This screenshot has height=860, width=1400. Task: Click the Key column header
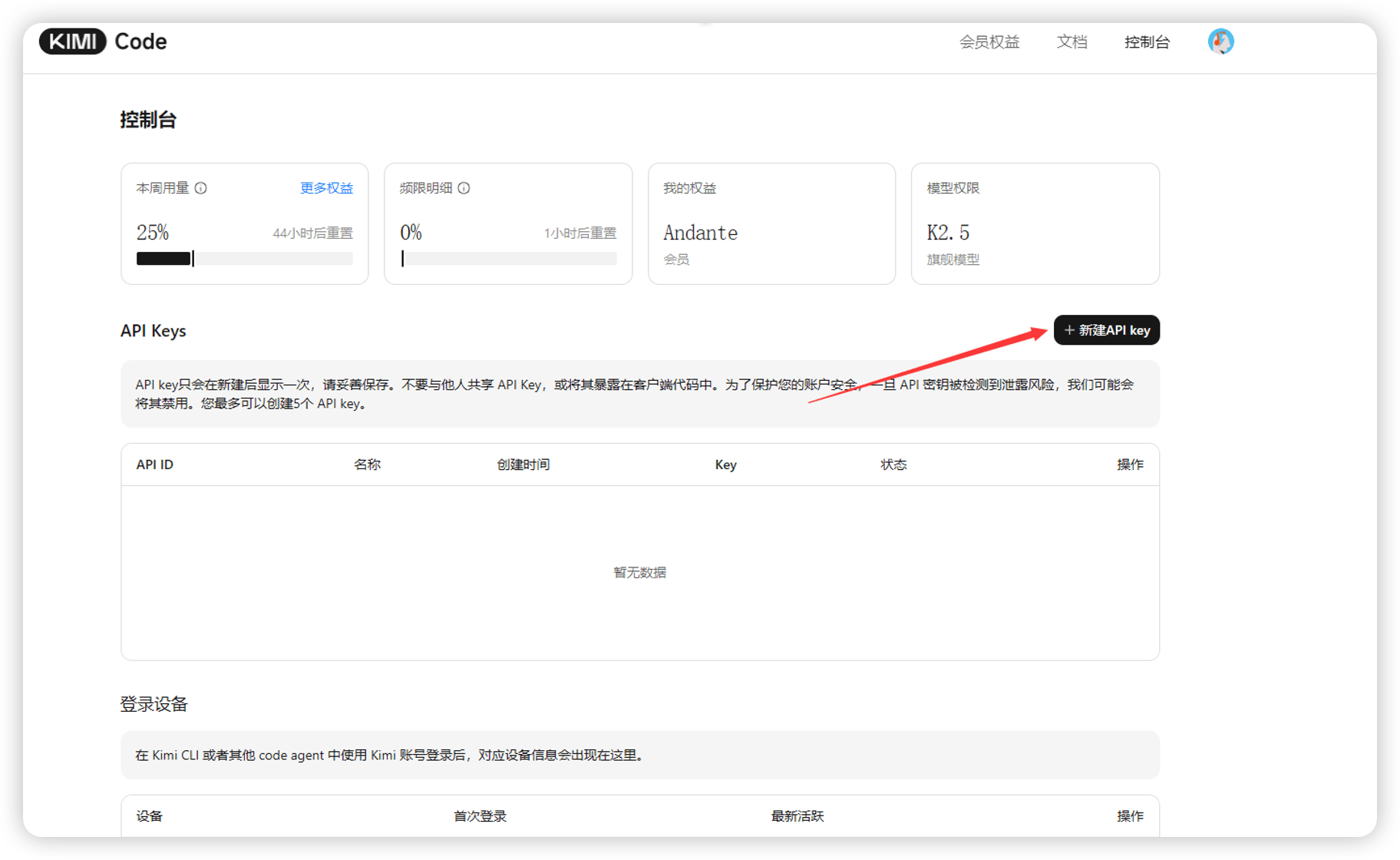coord(725,465)
